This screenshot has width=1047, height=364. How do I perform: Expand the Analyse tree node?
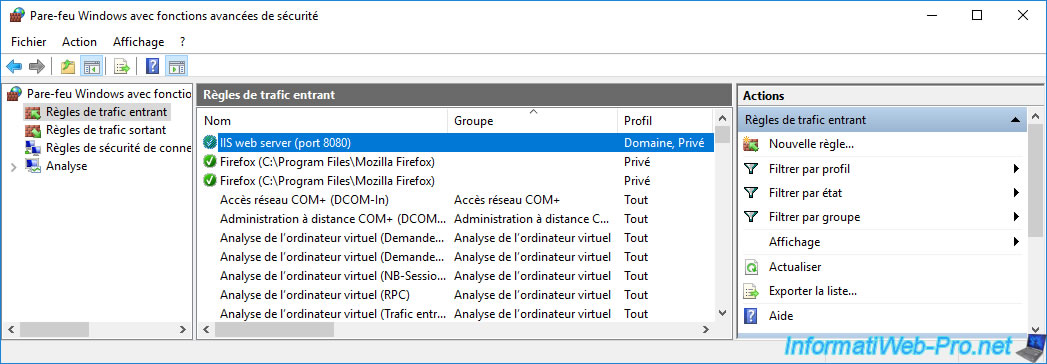[x=13, y=166]
